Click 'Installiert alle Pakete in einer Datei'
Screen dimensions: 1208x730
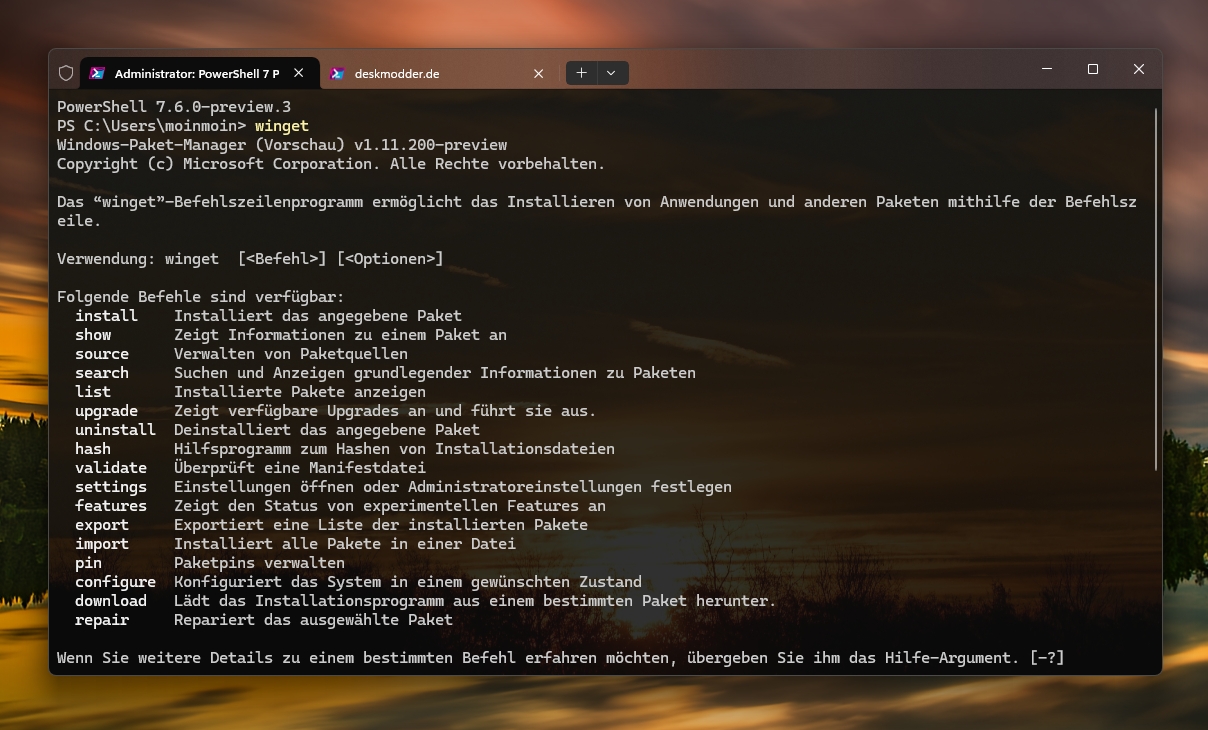[345, 544]
